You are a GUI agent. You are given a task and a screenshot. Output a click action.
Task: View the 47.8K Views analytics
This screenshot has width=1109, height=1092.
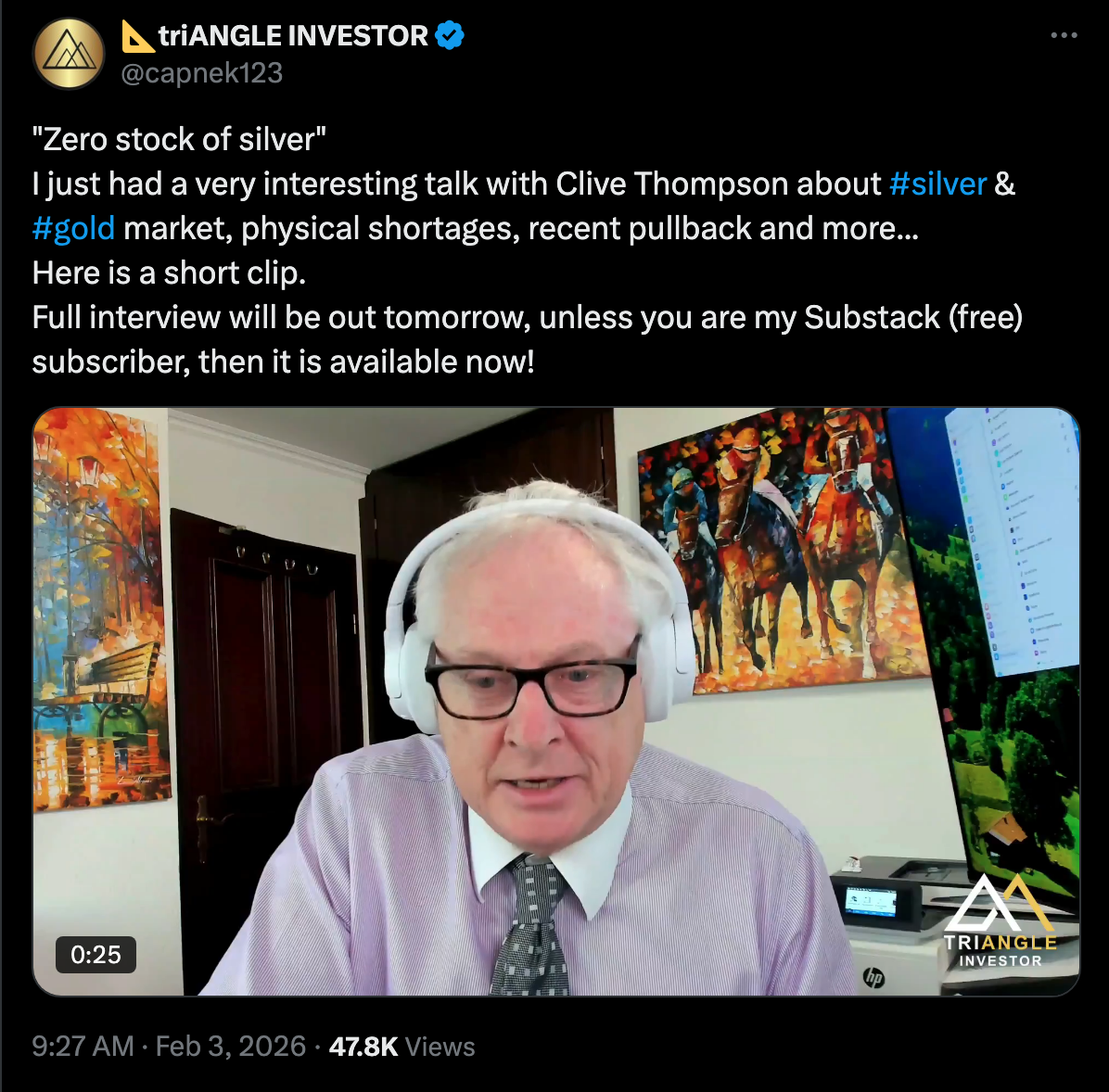[402, 1046]
